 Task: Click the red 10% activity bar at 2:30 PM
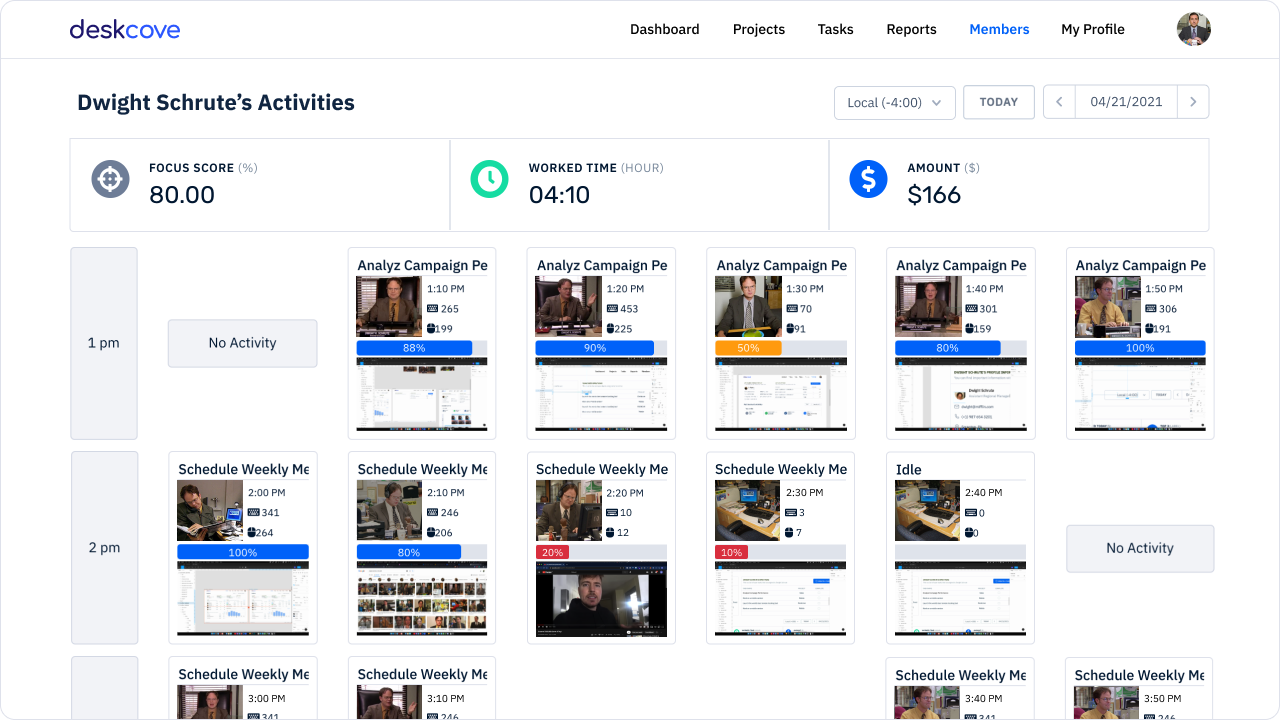pyautogui.click(x=731, y=552)
